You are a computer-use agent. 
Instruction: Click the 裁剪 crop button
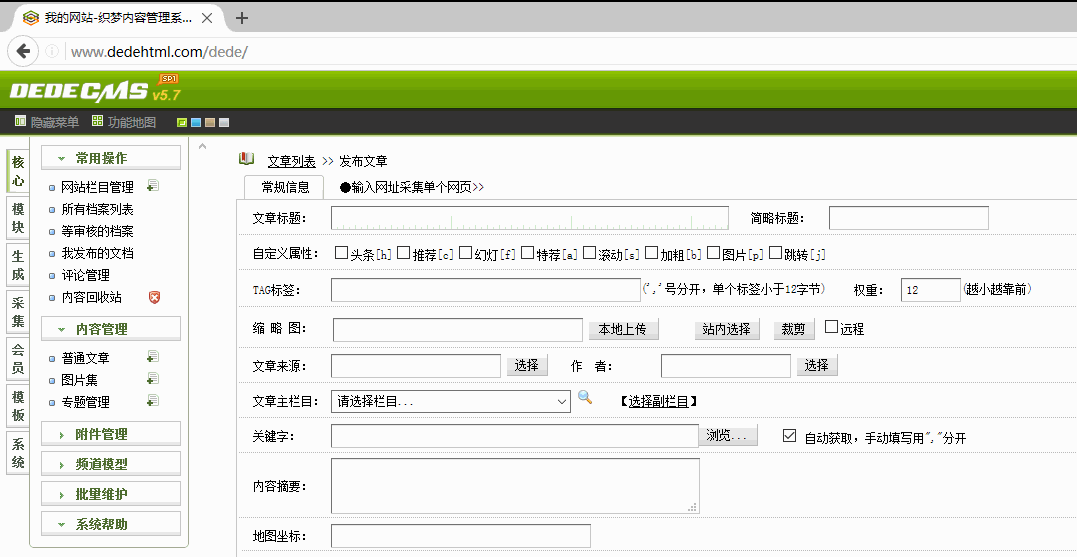coord(794,329)
